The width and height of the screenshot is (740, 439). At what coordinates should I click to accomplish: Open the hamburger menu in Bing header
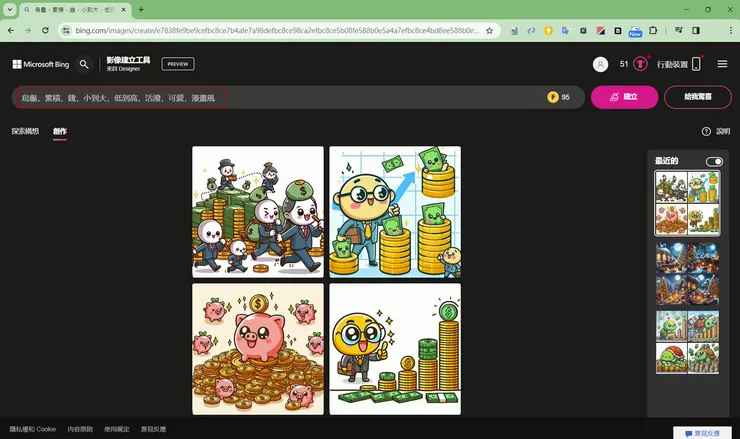tap(722, 64)
